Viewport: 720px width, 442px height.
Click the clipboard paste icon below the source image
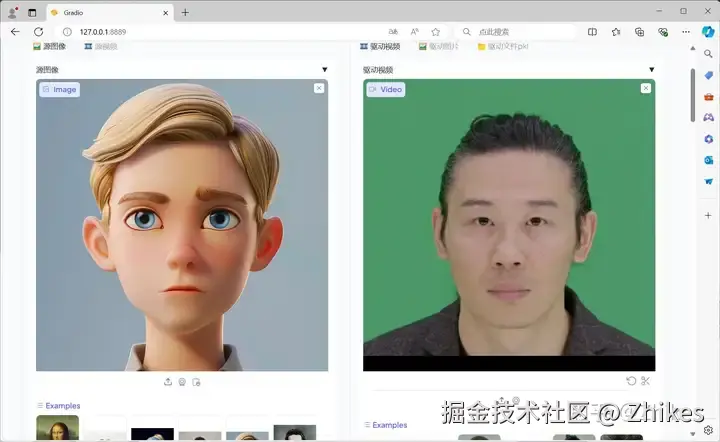197,382
